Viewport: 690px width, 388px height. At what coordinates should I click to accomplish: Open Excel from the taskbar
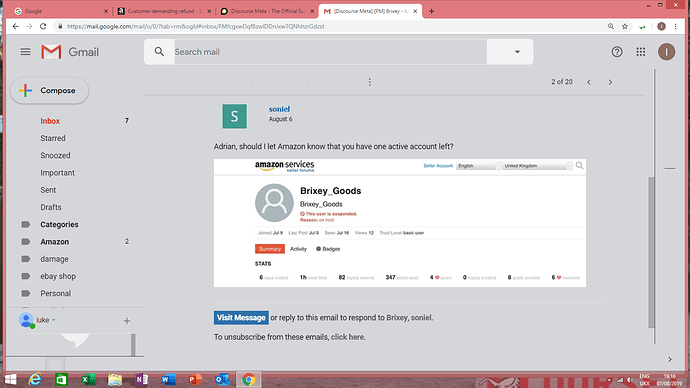[x=88, y=380]
